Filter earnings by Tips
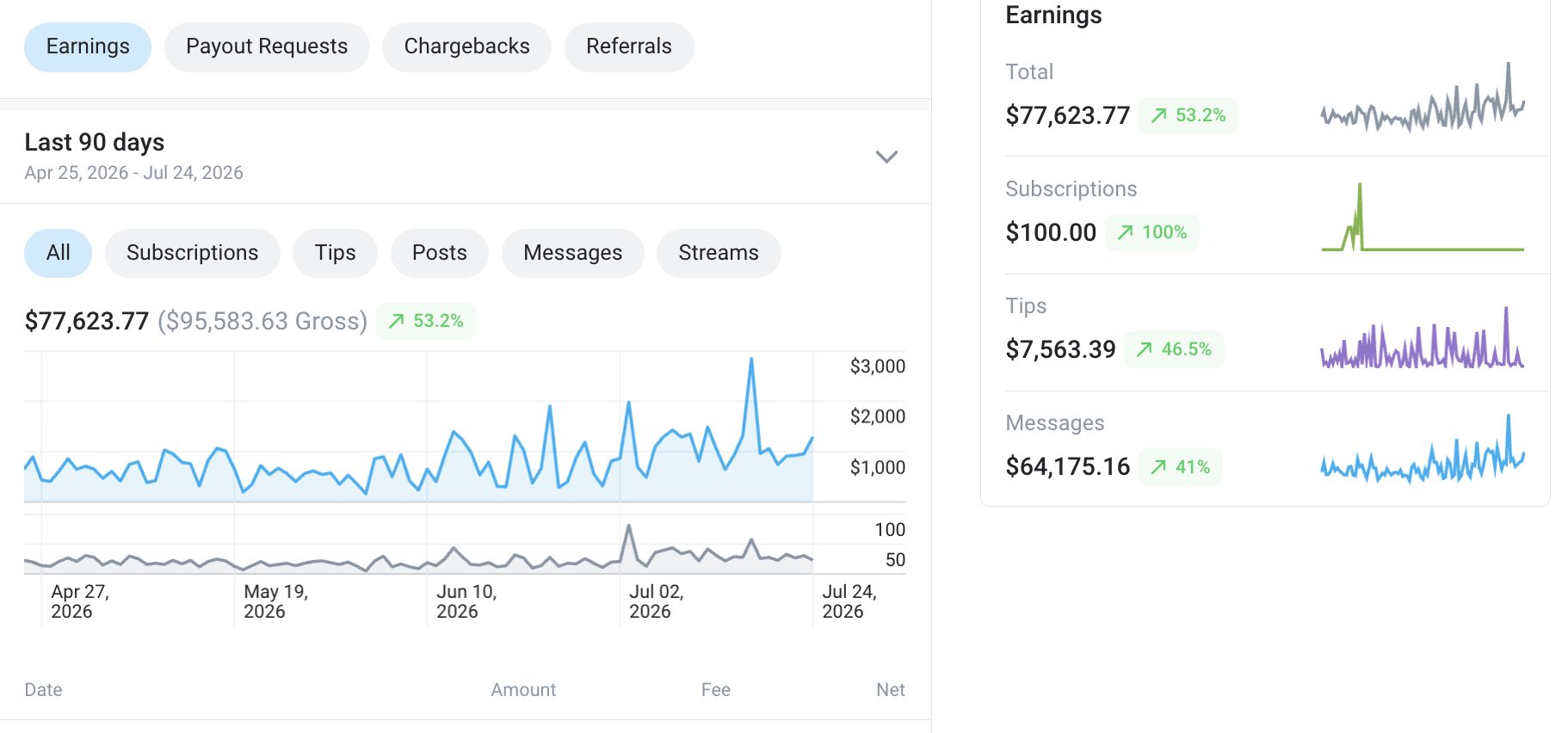1568x733 pixels. (335, 253)
